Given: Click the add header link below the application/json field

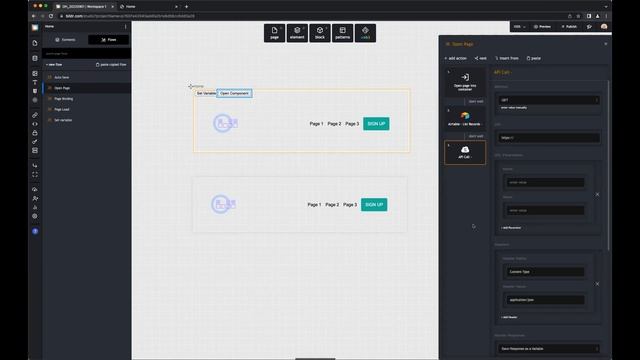Looking at the screenshot, I should tap(509, 317).
